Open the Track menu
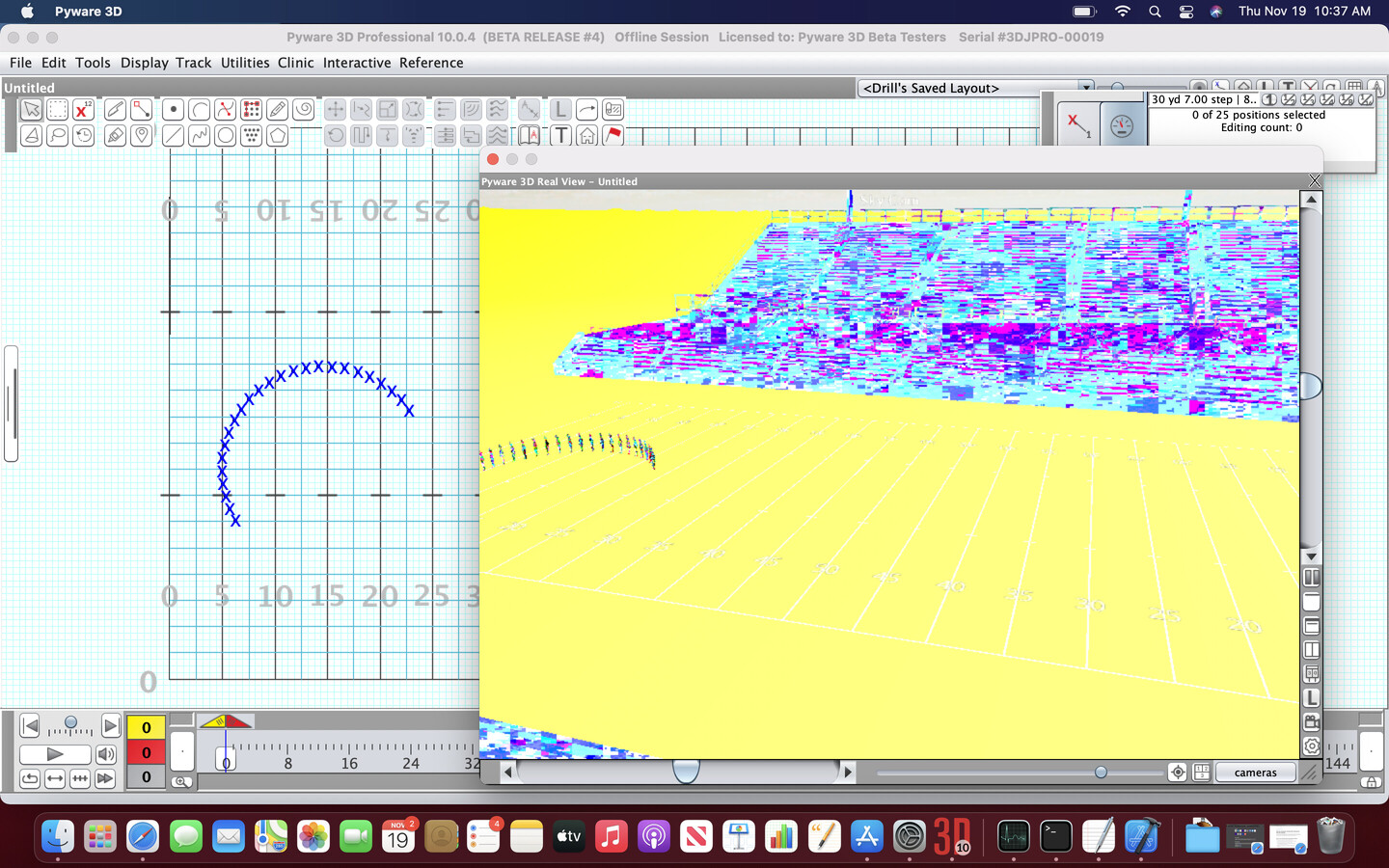This screenshot has height=868, width=1389. coord(193,63)
